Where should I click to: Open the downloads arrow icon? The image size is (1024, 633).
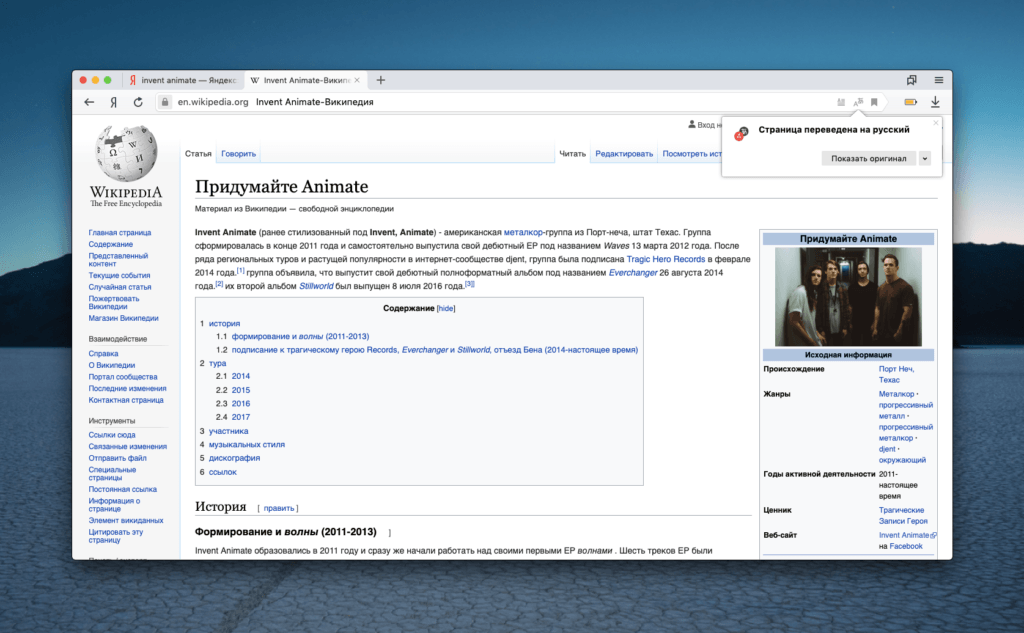tap(935, 102)
